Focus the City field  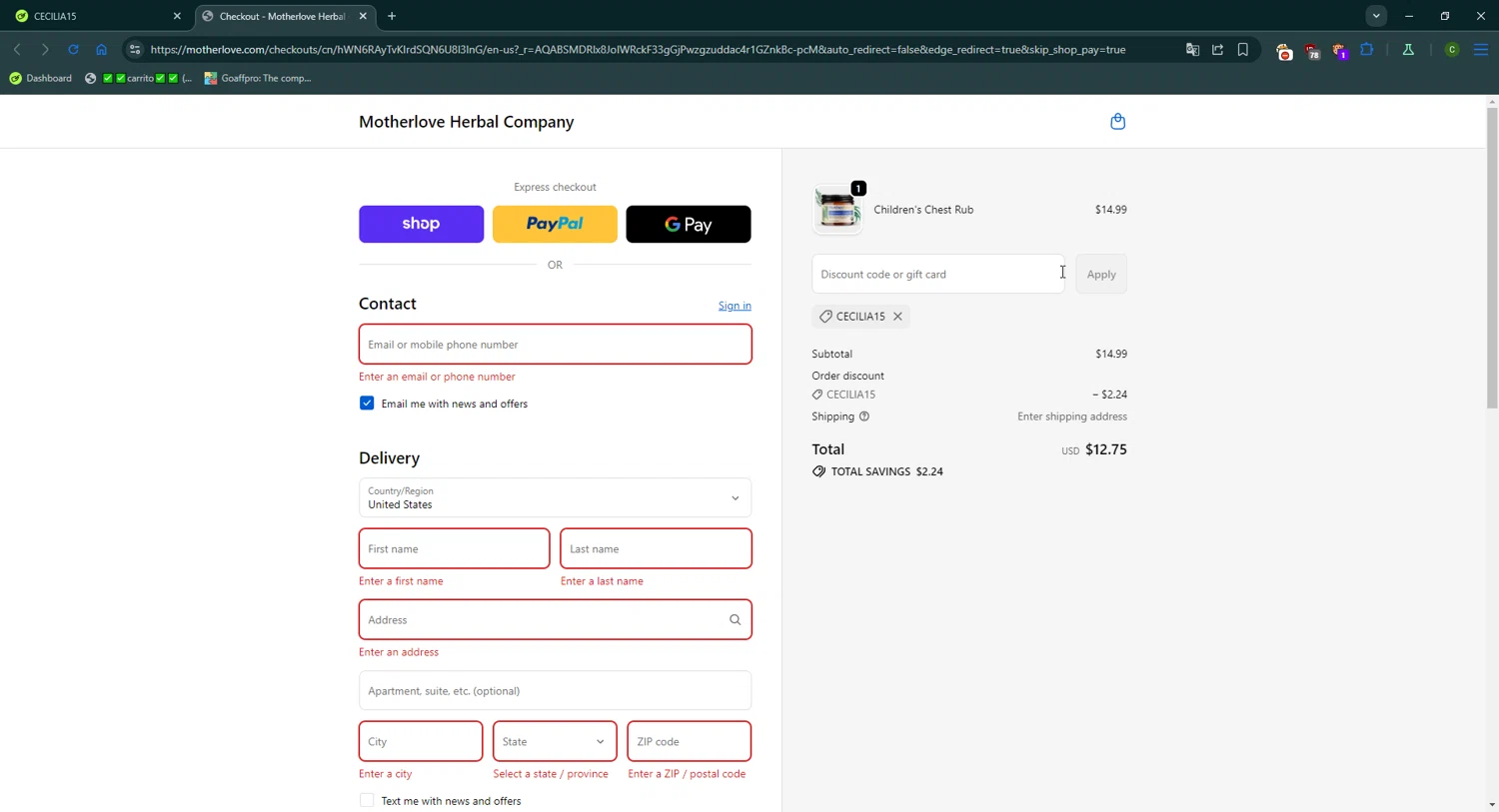click(x=421, y=742)
